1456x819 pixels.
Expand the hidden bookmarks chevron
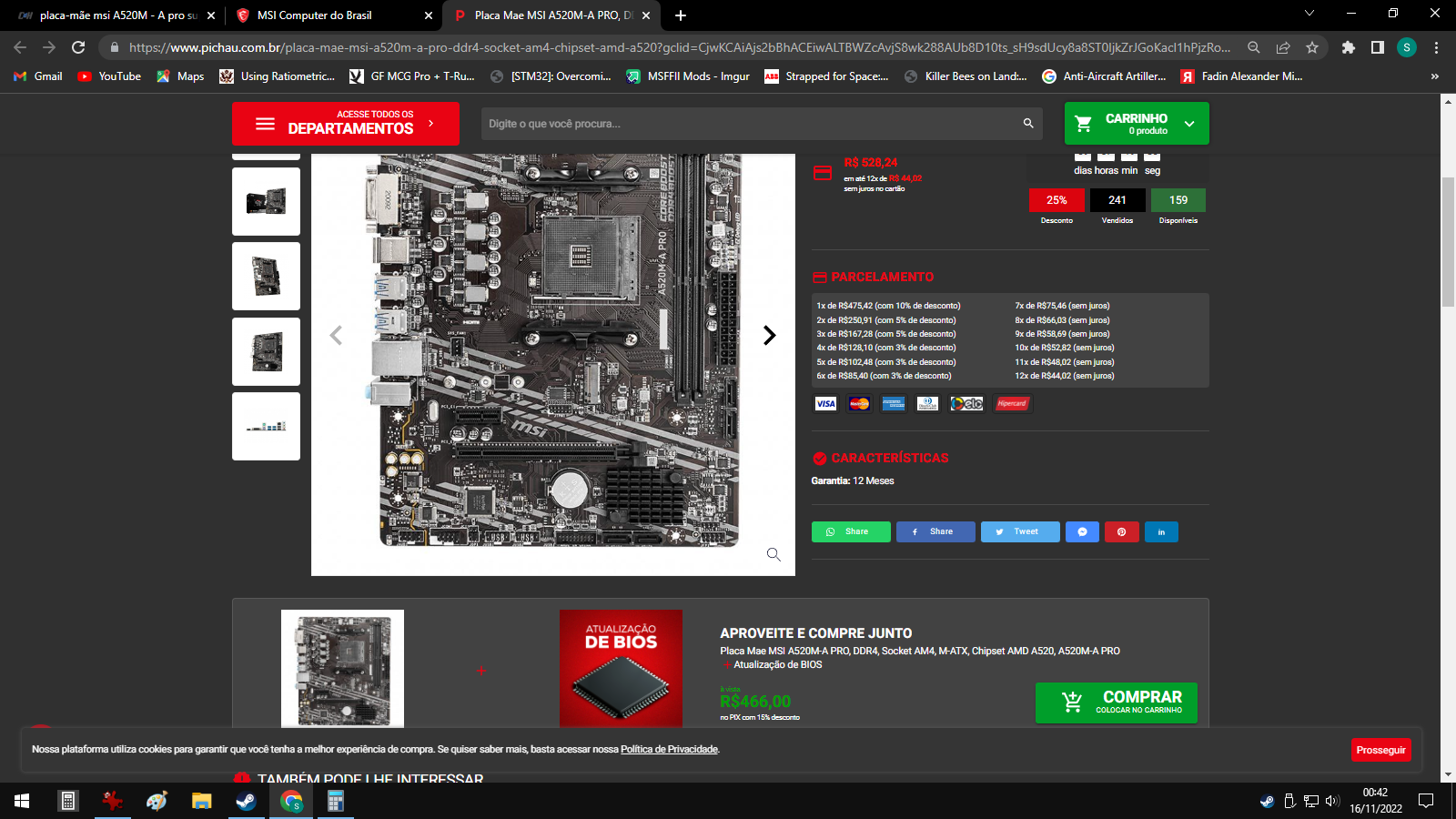tap(1435, 76)
